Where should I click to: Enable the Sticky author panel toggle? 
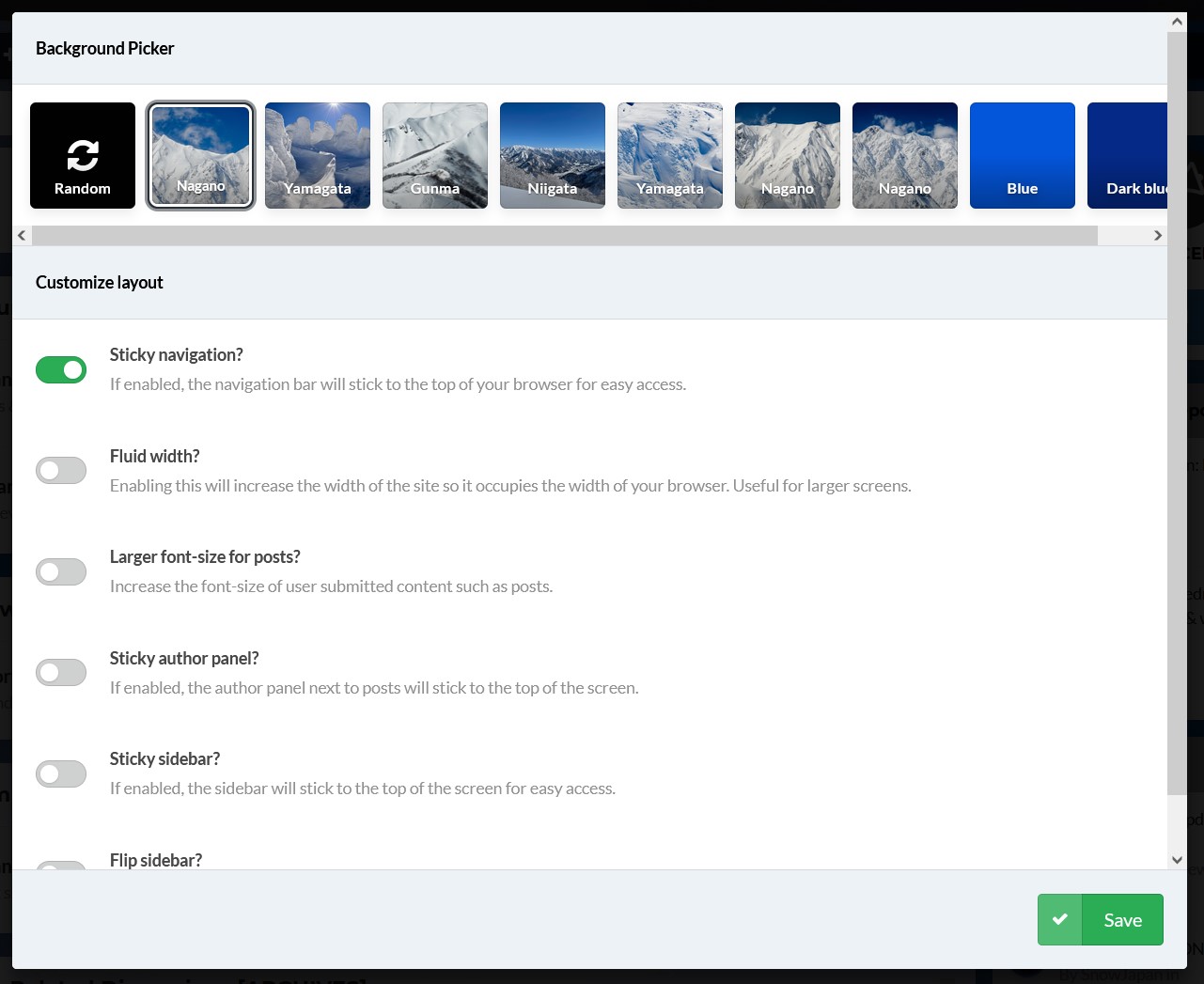point(61,672)
